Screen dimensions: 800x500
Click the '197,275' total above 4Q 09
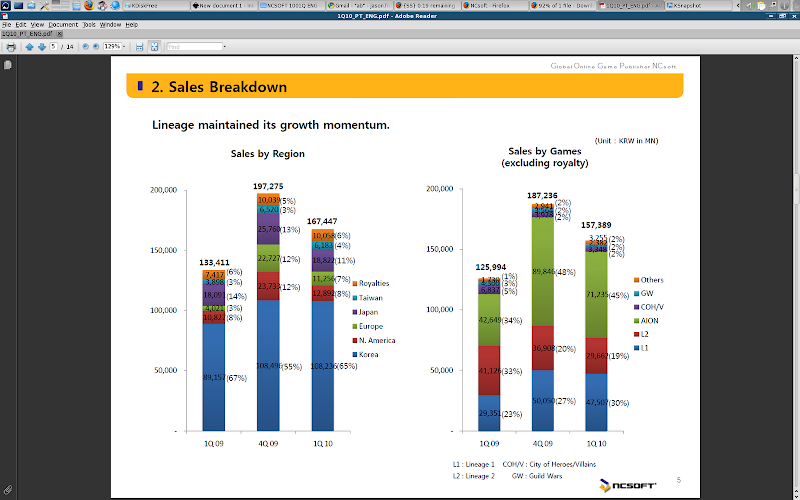[x=268, y=187]
